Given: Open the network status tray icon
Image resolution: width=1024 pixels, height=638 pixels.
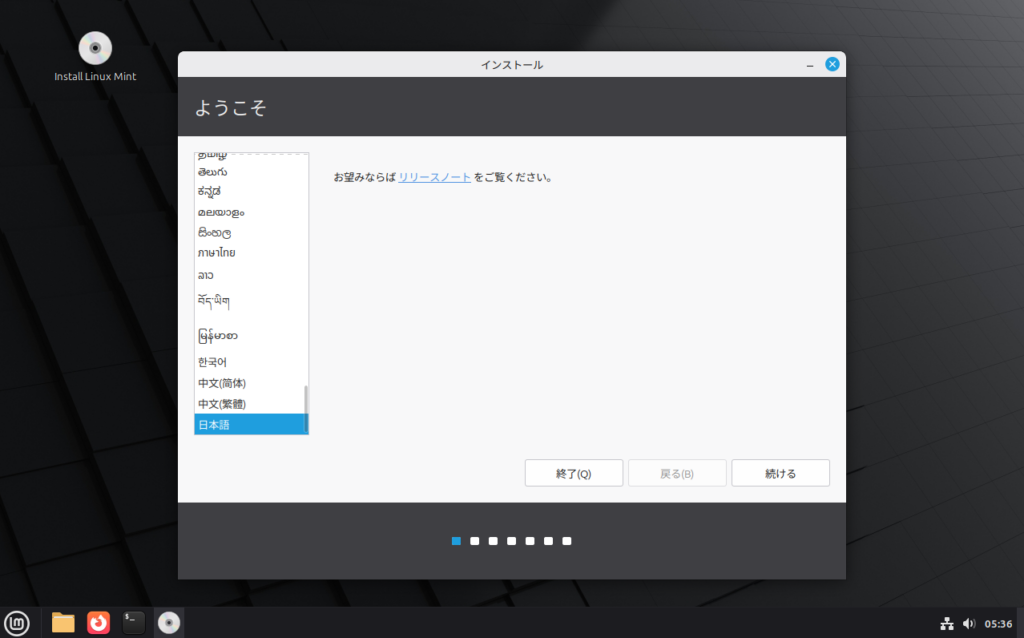Looking at the screenshot, I should pyautogui.click(x=946, y=623).
